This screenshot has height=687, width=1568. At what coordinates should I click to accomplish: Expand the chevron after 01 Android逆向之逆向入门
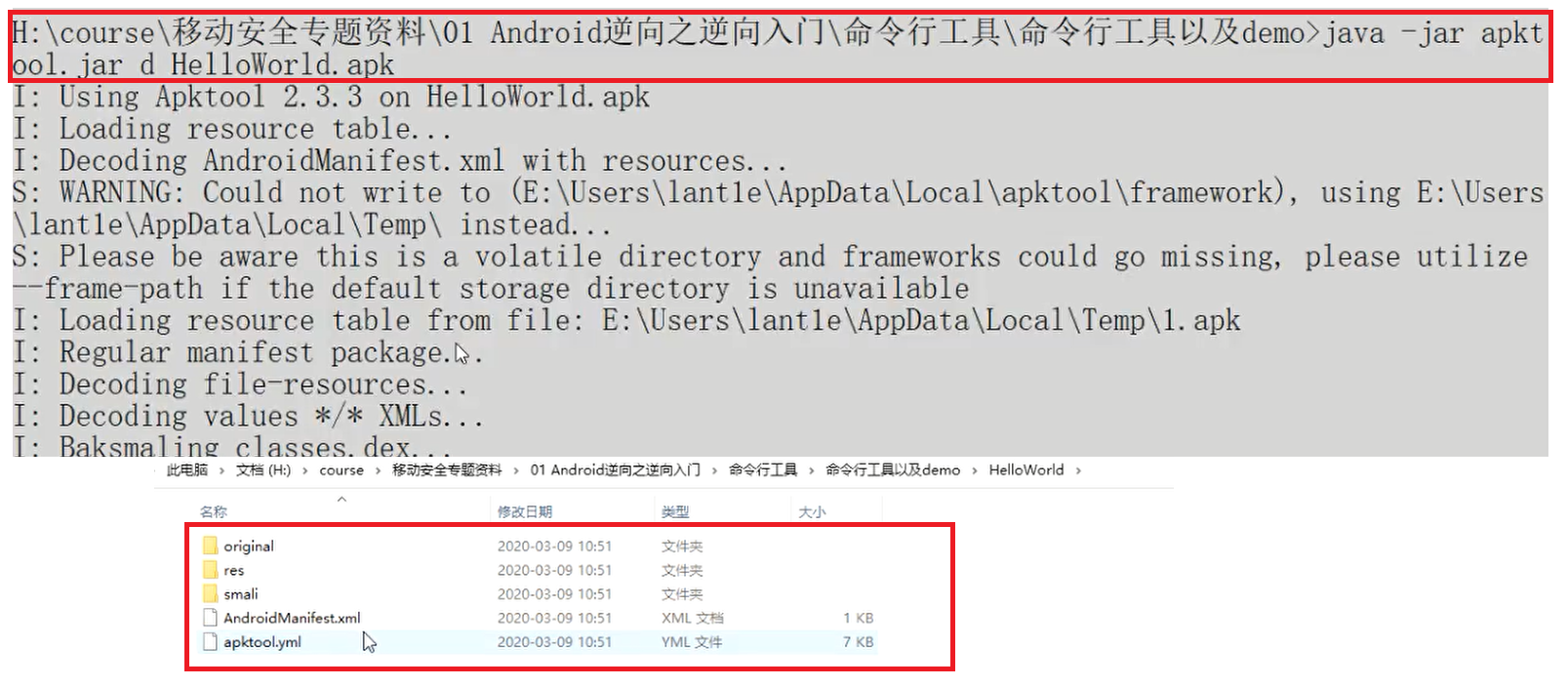pos(715,470)
